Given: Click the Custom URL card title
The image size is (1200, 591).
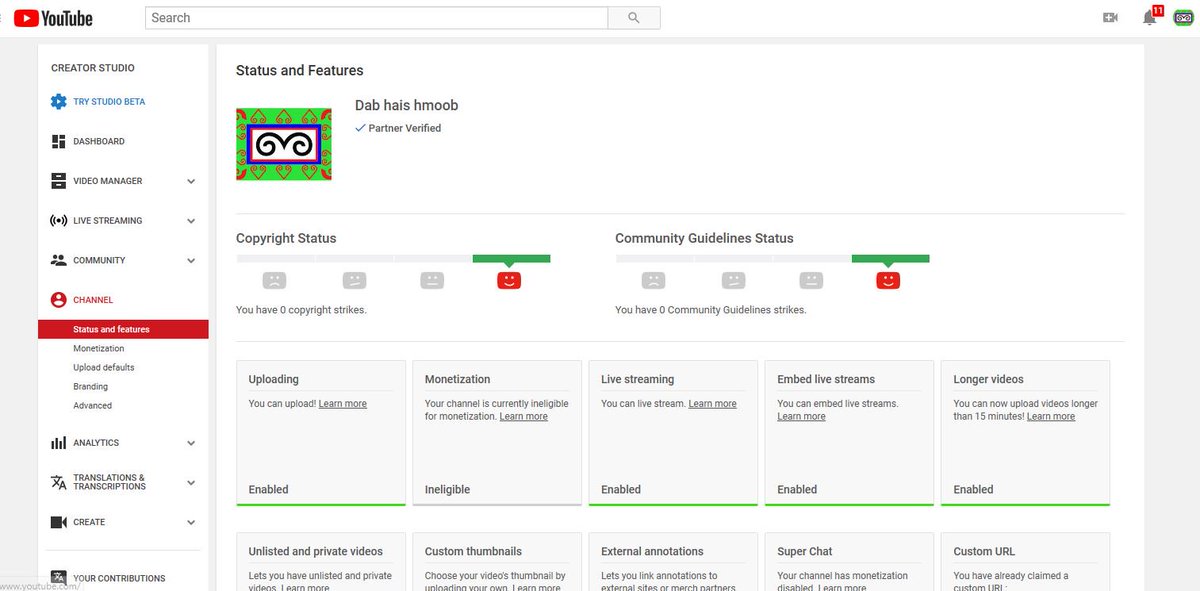Looking at the screenshot, I should [x=985, y=551].
